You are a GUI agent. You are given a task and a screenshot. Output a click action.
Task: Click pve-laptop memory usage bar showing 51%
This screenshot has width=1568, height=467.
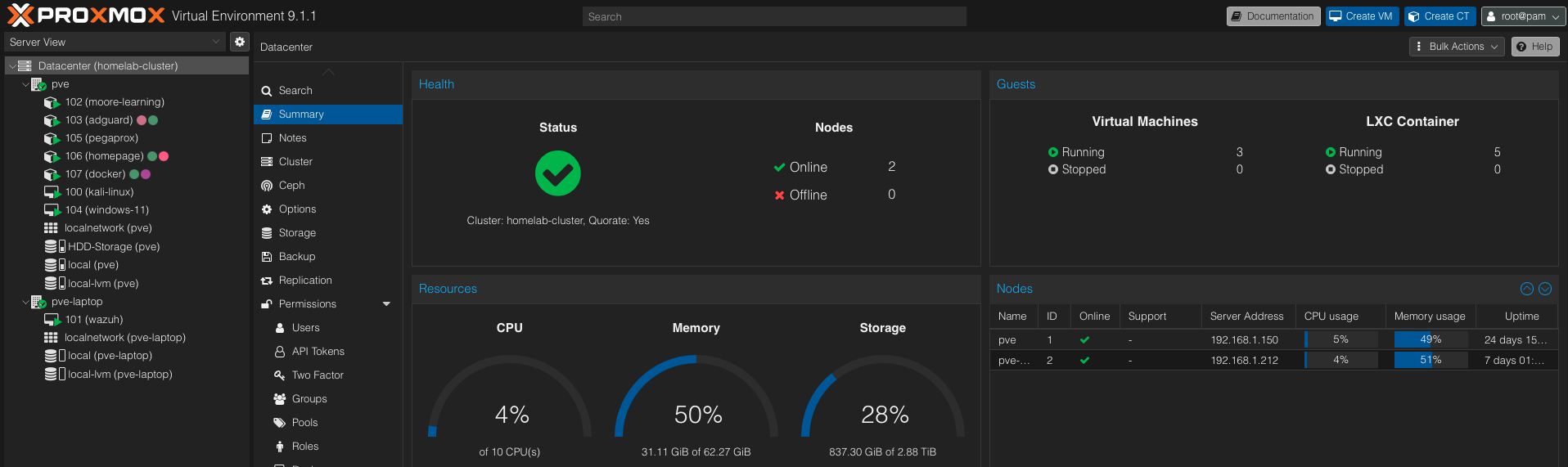1431,360
